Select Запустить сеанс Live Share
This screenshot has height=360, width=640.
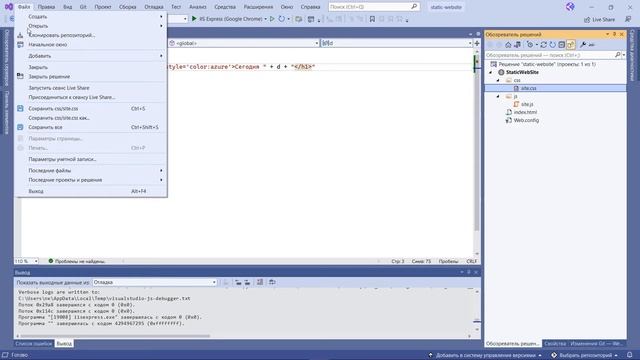(91, 88)
